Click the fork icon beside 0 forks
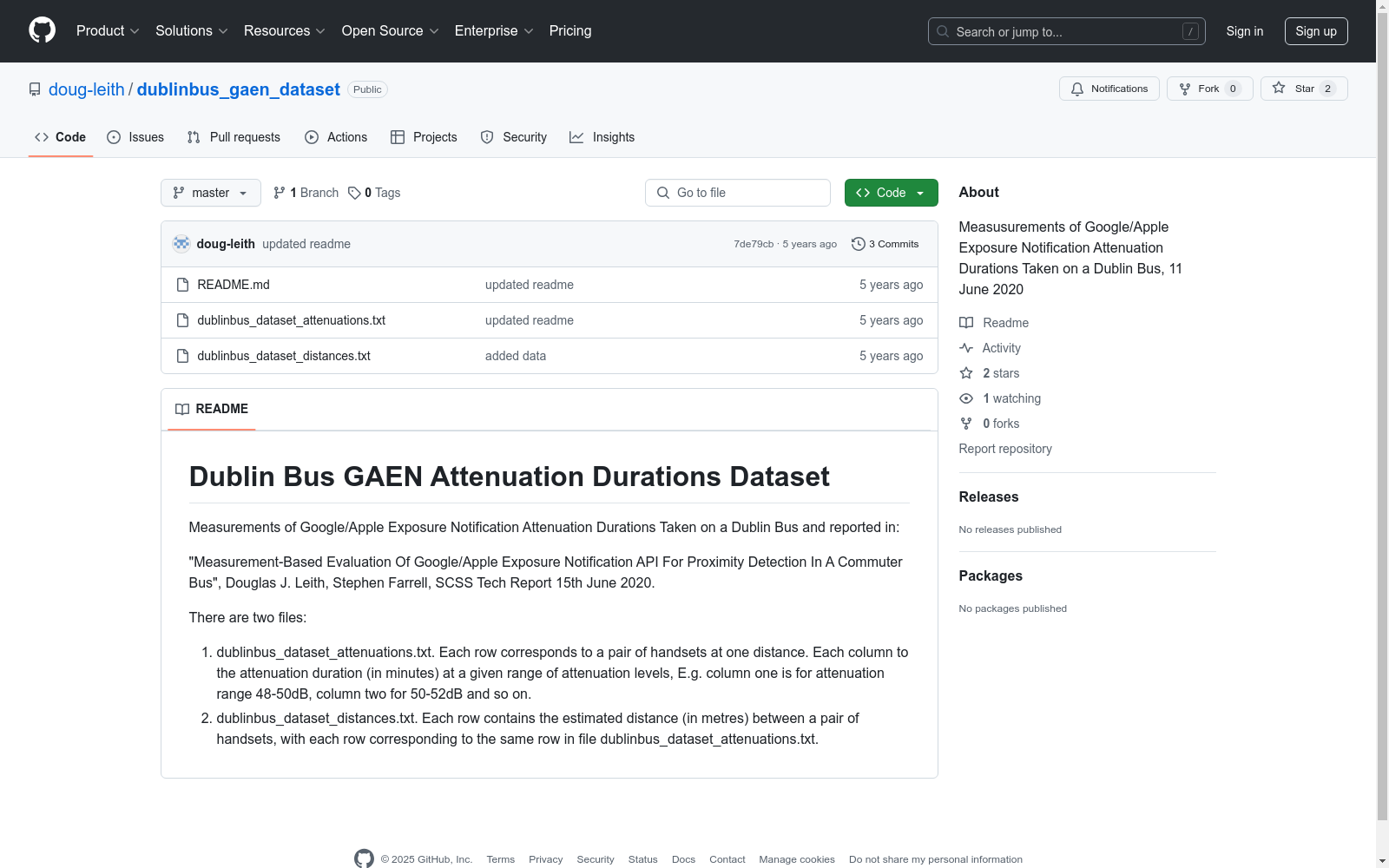Viewport: 1389px width, 868px height. coord(966,424)
